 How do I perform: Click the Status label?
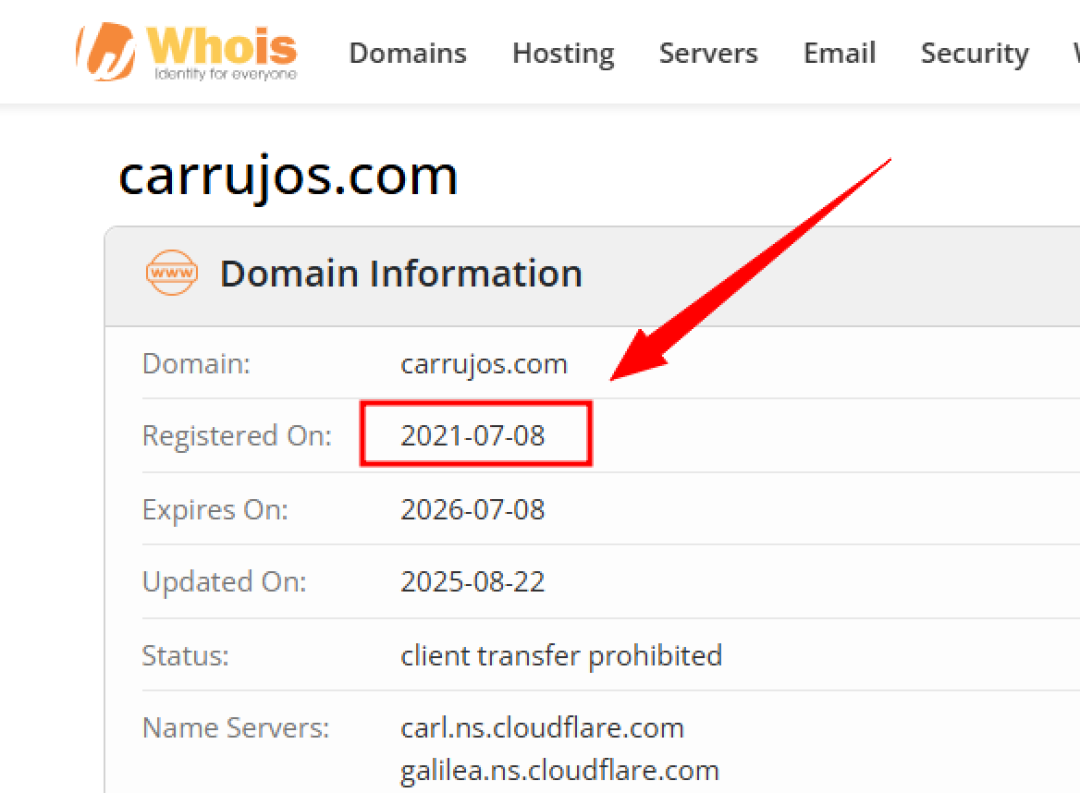[185, 656]
